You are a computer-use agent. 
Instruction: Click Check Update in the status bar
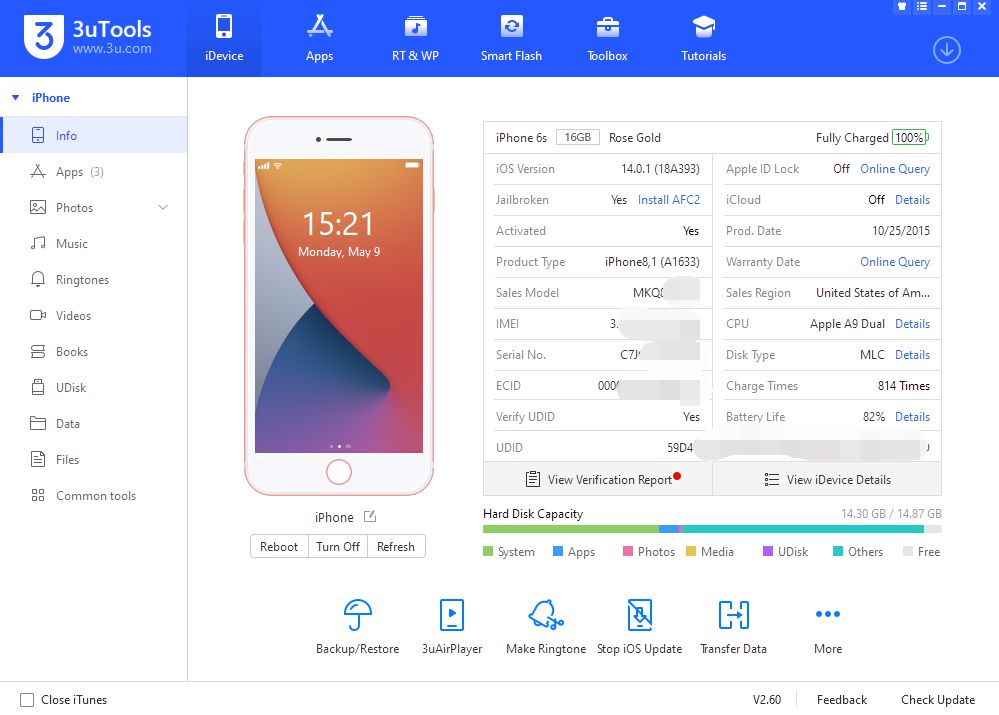(x=938, y=700)
